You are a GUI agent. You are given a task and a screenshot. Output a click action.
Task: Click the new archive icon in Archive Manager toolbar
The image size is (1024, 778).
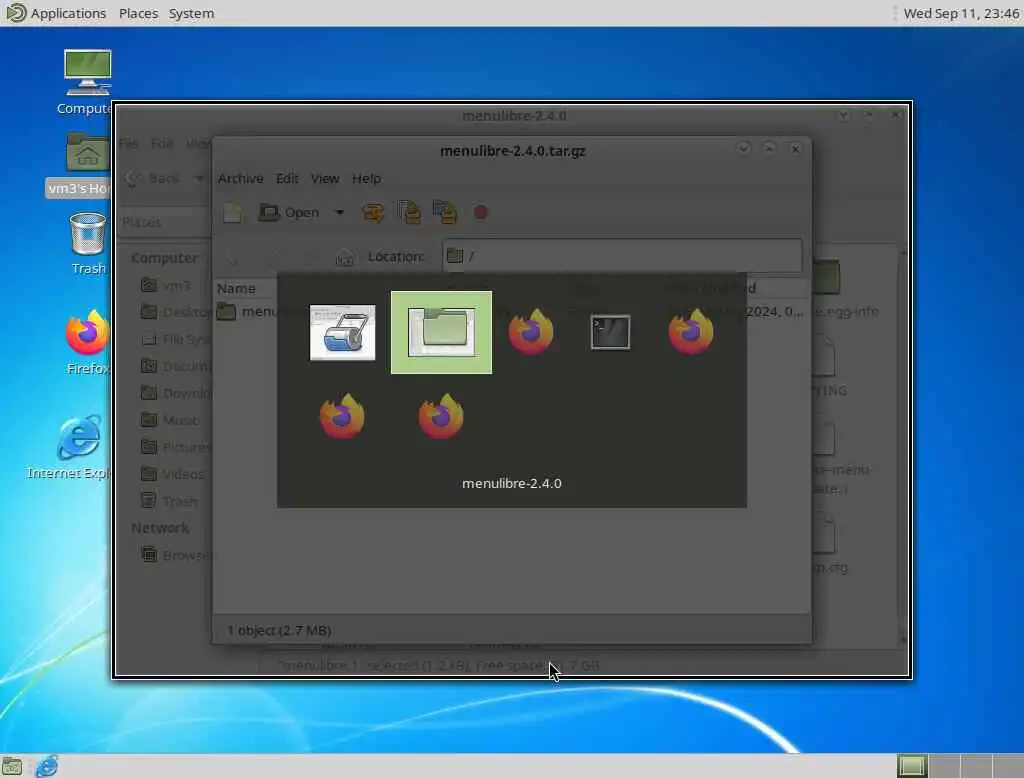click(x=232, y=212)
